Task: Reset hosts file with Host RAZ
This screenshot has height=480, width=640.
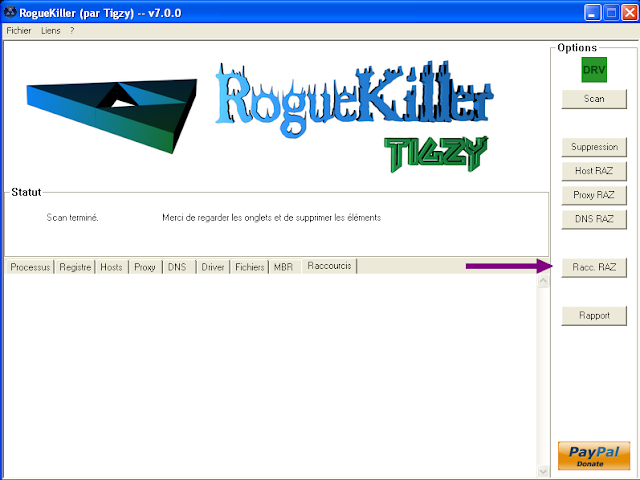Action: [x=594, y=171]
